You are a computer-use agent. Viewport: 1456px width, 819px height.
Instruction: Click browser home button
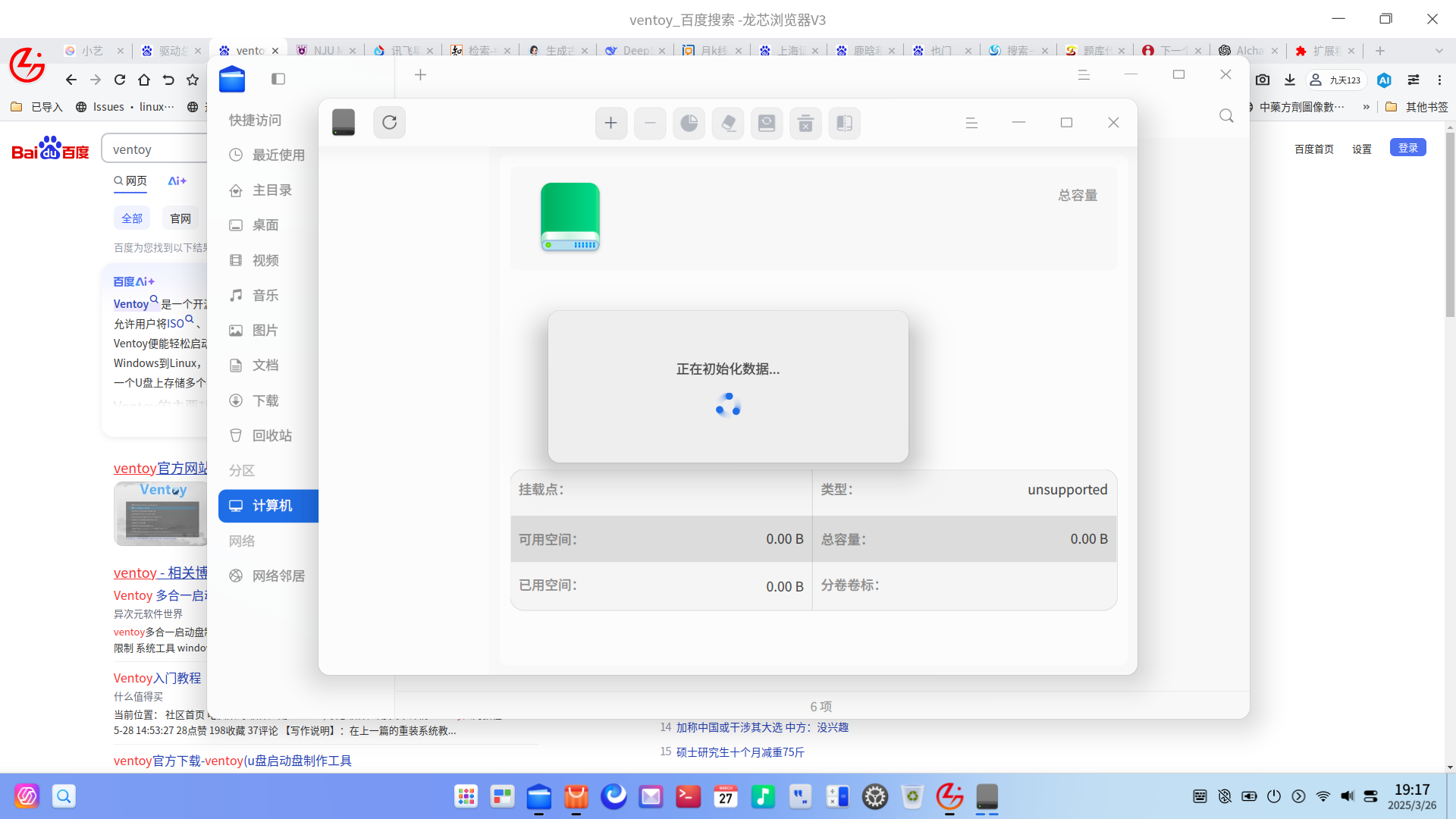click(x=144, y=80)
